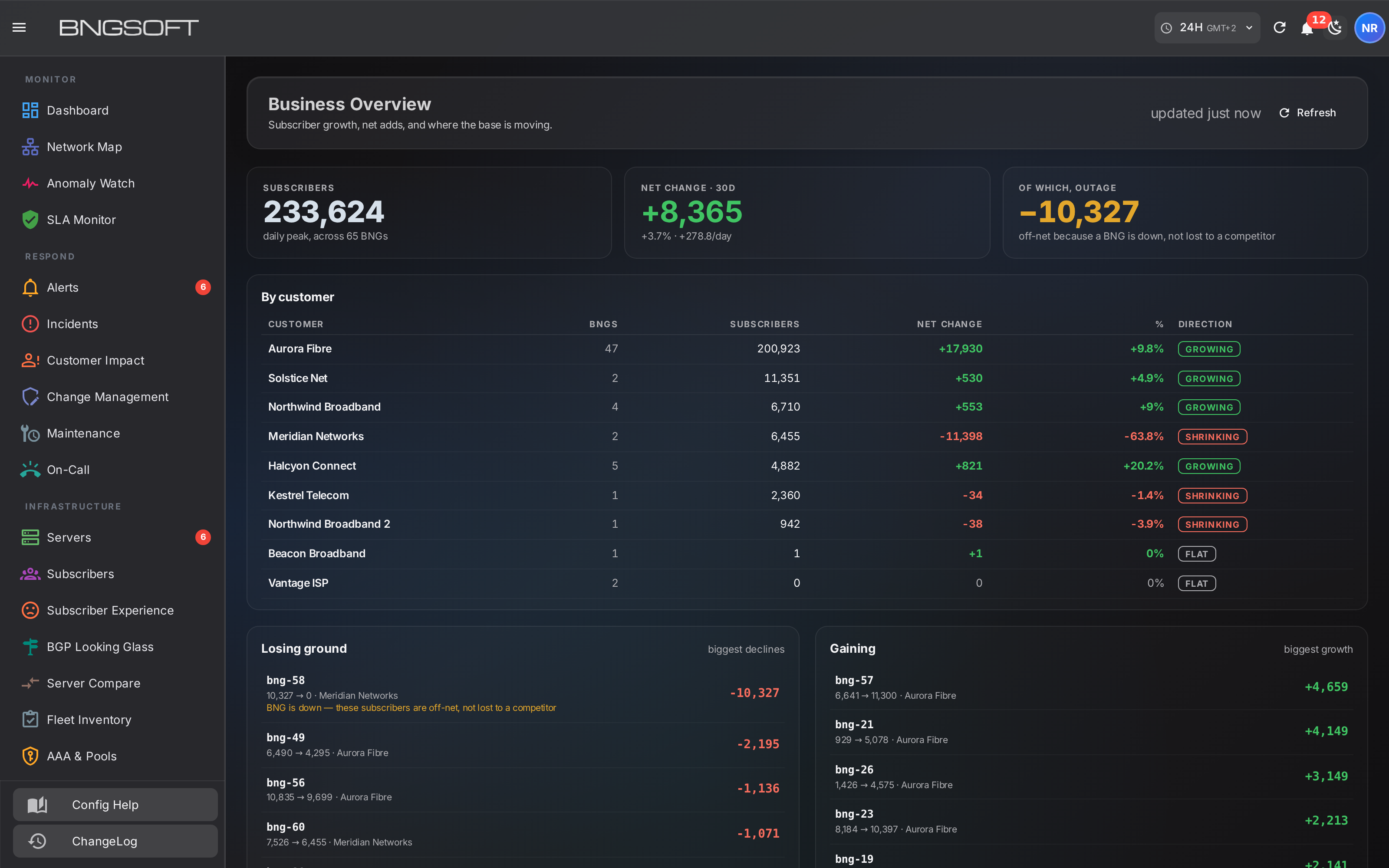Click the Servers rack icon
The height and width of the screenshot is (868, 1389).
pyautogui.click(x=30, y=537)
